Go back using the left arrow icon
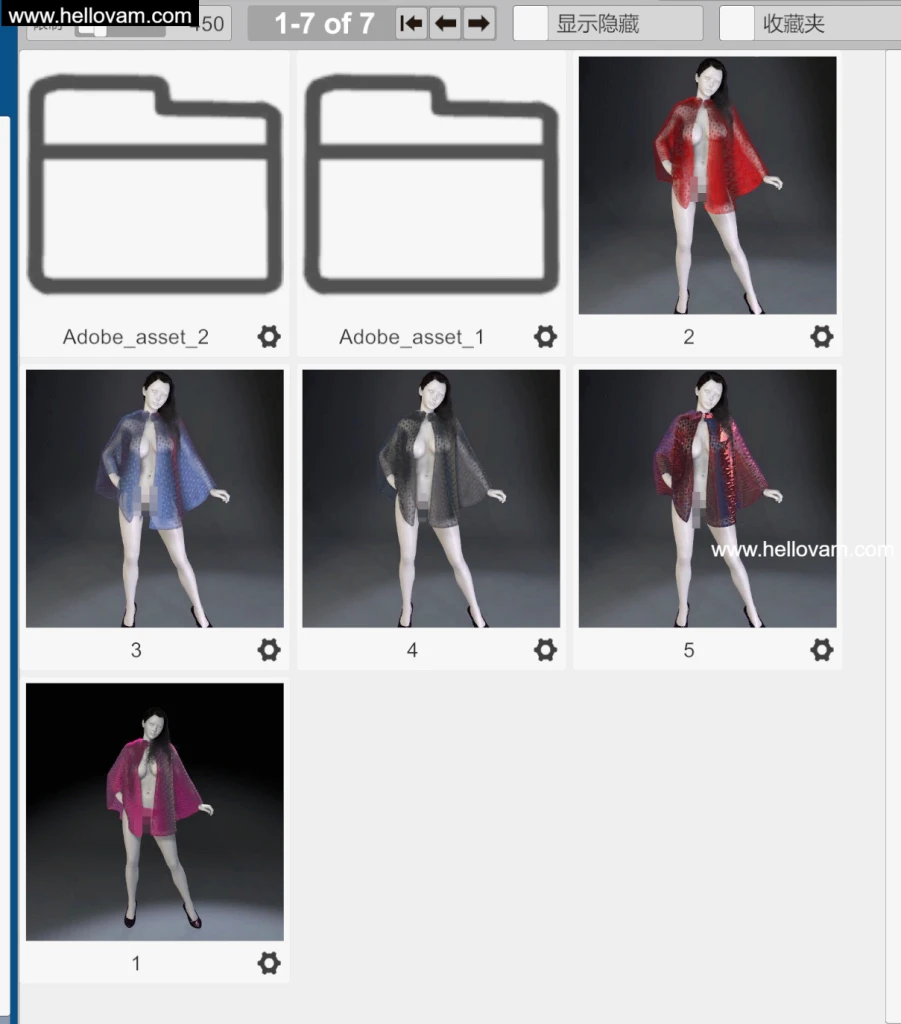Viewport: 901px width, 1024px height. pyautogui.click(x=446, y=22)
